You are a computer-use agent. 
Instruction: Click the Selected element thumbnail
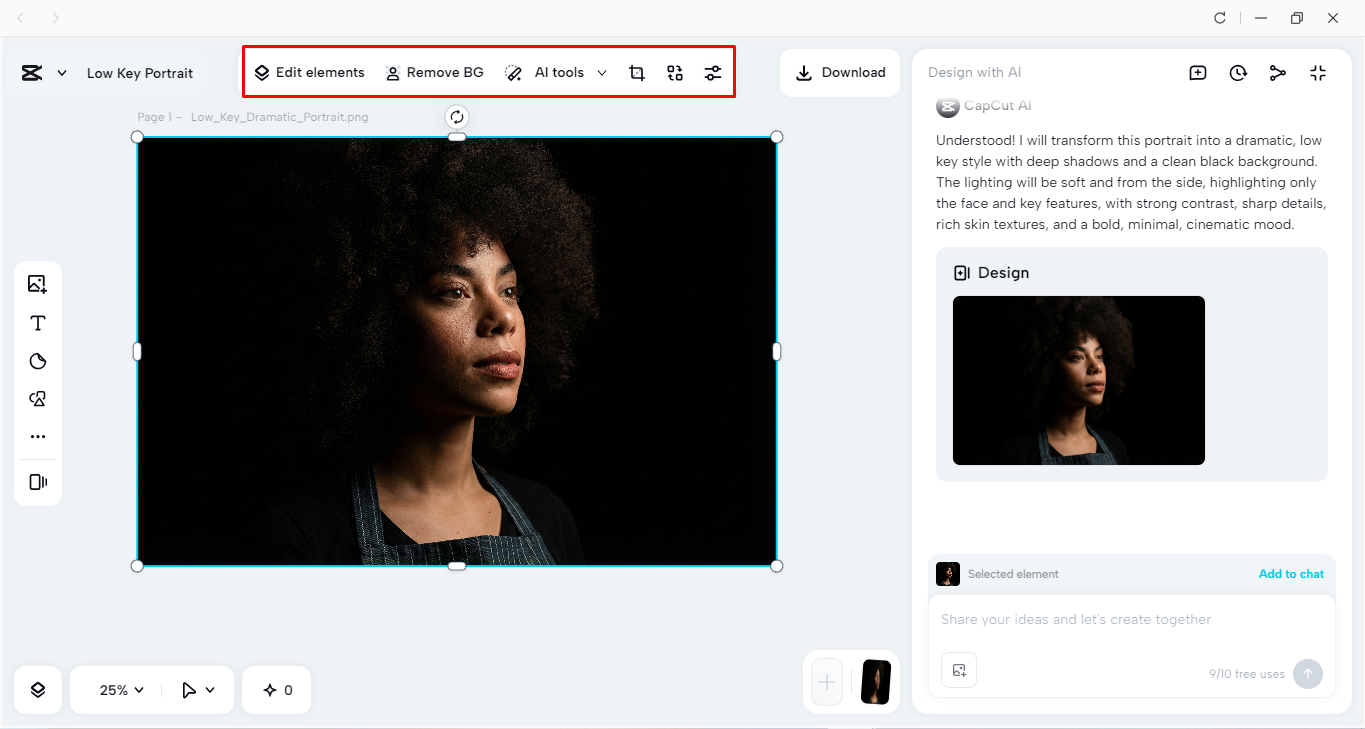(x=948, y=574)
